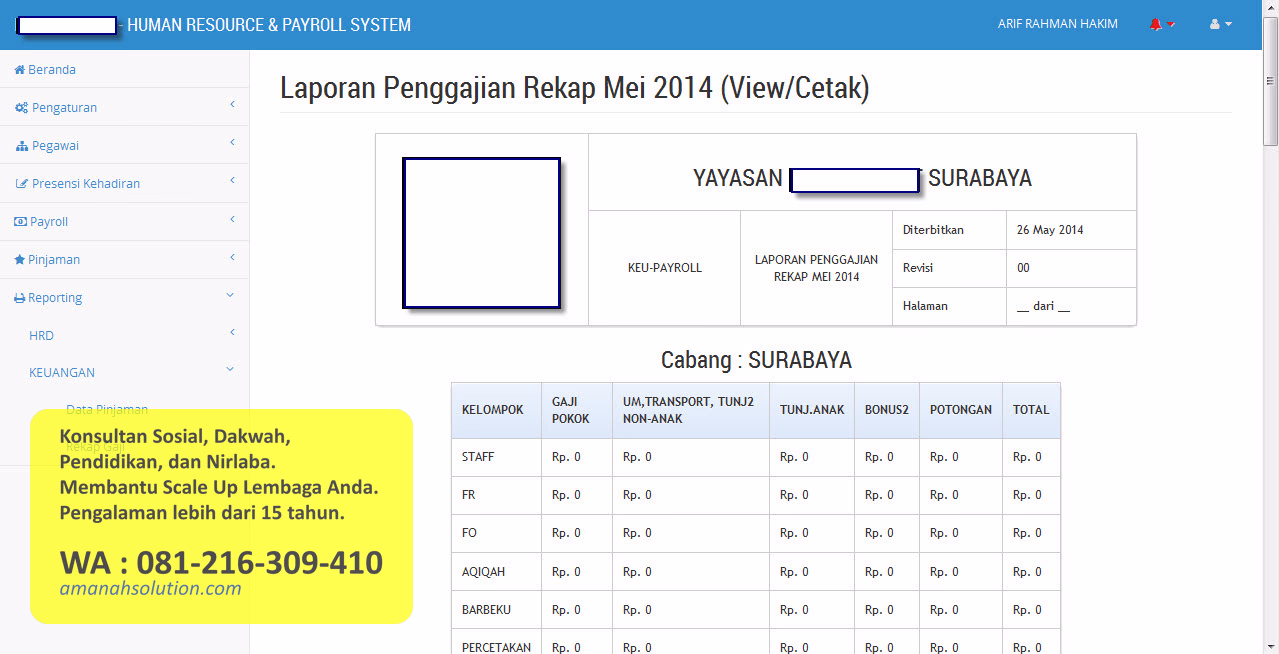Click the BARBEKU row label
Viewport: 1279px width, 654px height.
click(485, 610)
